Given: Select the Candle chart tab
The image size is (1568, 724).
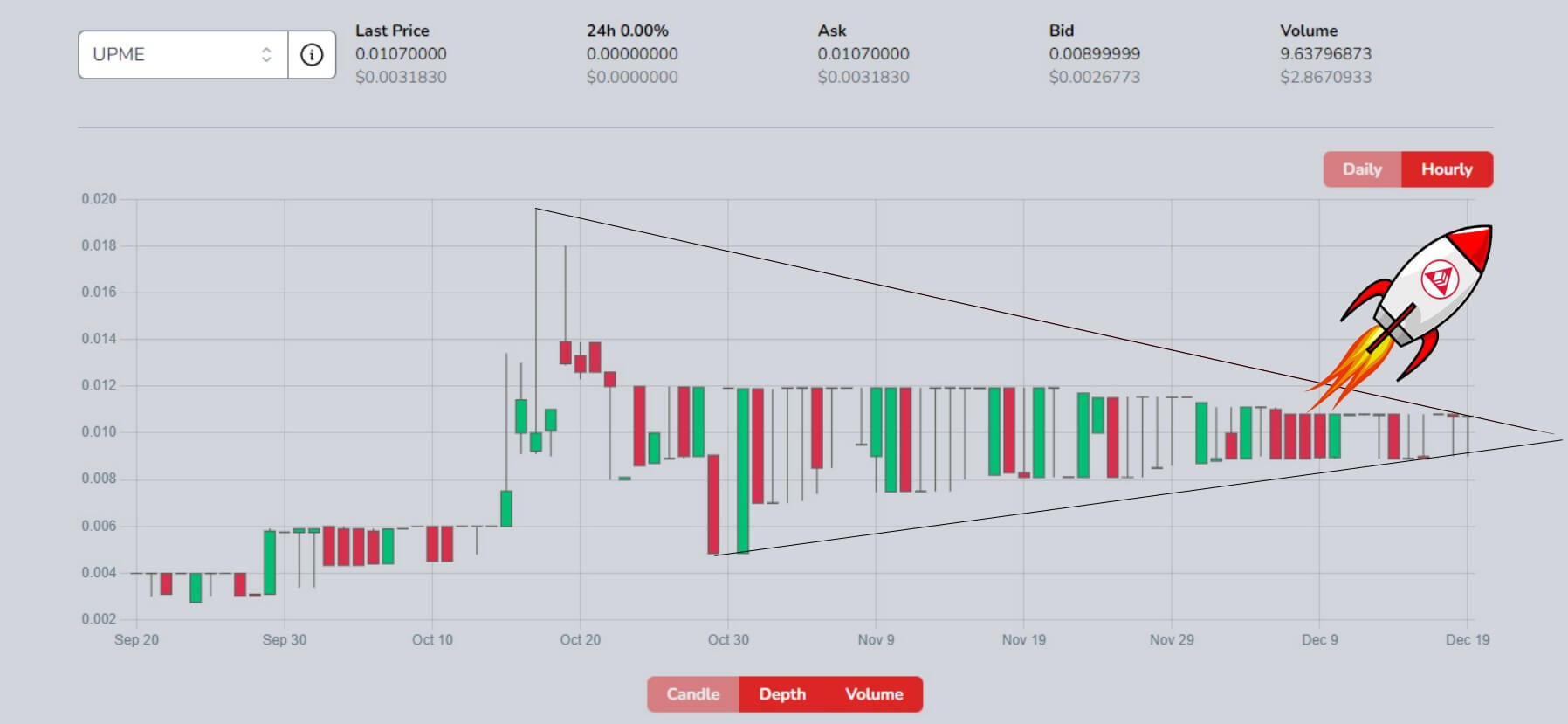Looking at the screenshot, I should tap(693, 694).
